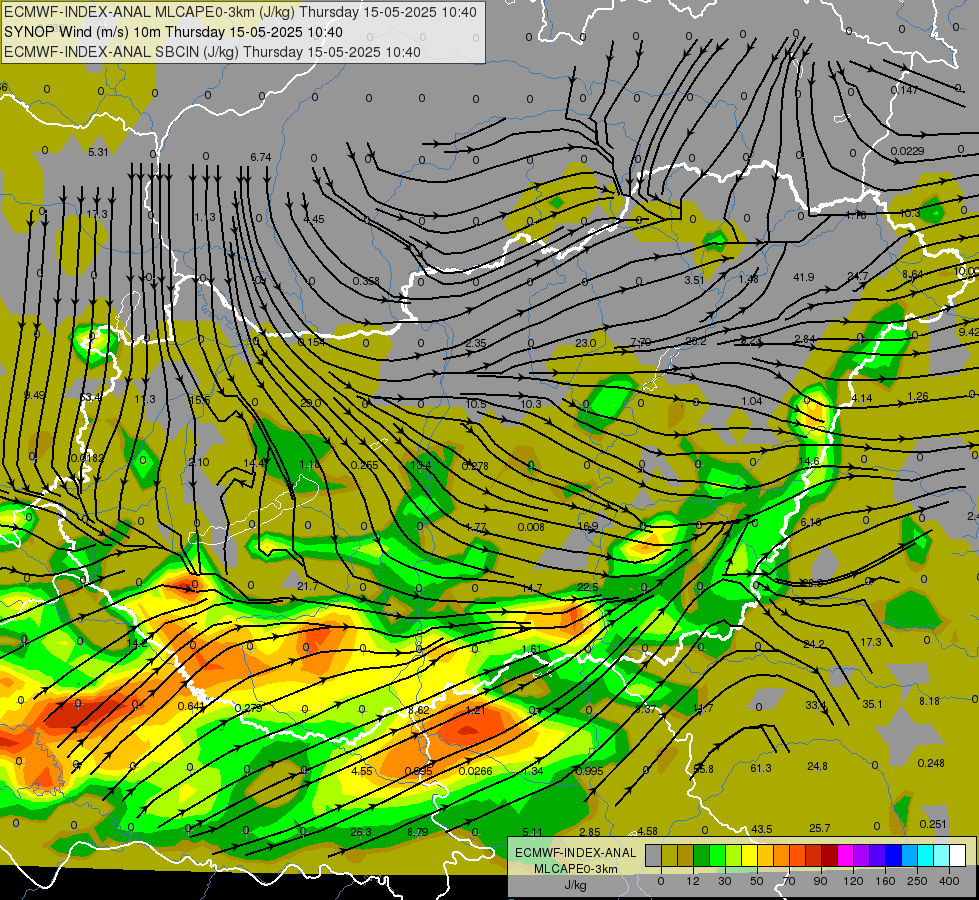Click the map value 3.51
The height and width of the screenshot is (900, 979).
pyautogui.click(x=694, y=280)
